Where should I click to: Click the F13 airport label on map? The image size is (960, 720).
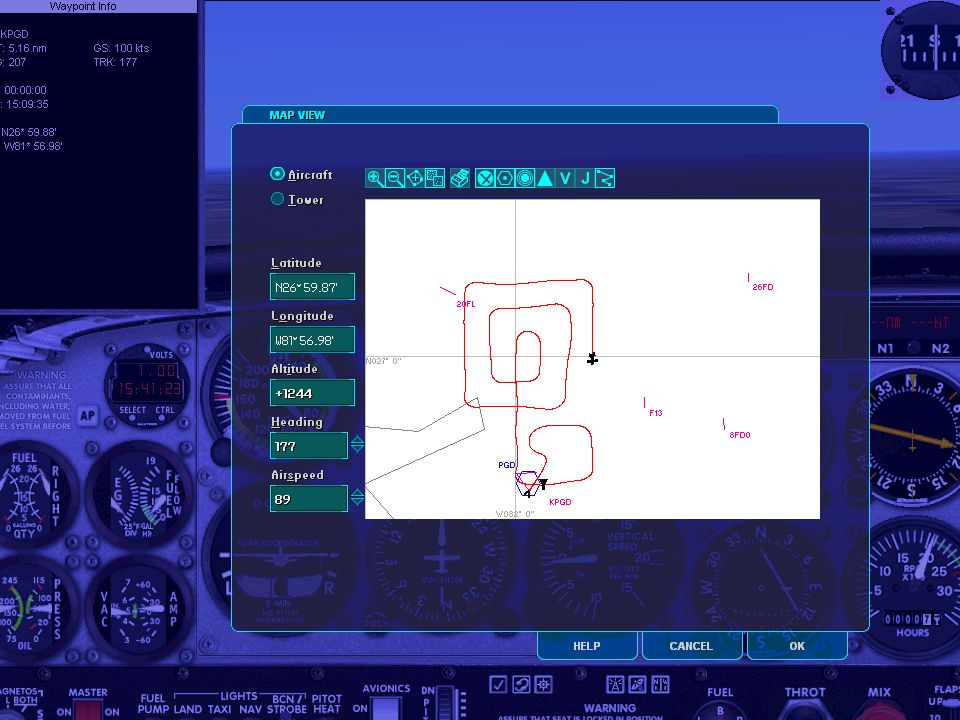[x=656, y=413]
